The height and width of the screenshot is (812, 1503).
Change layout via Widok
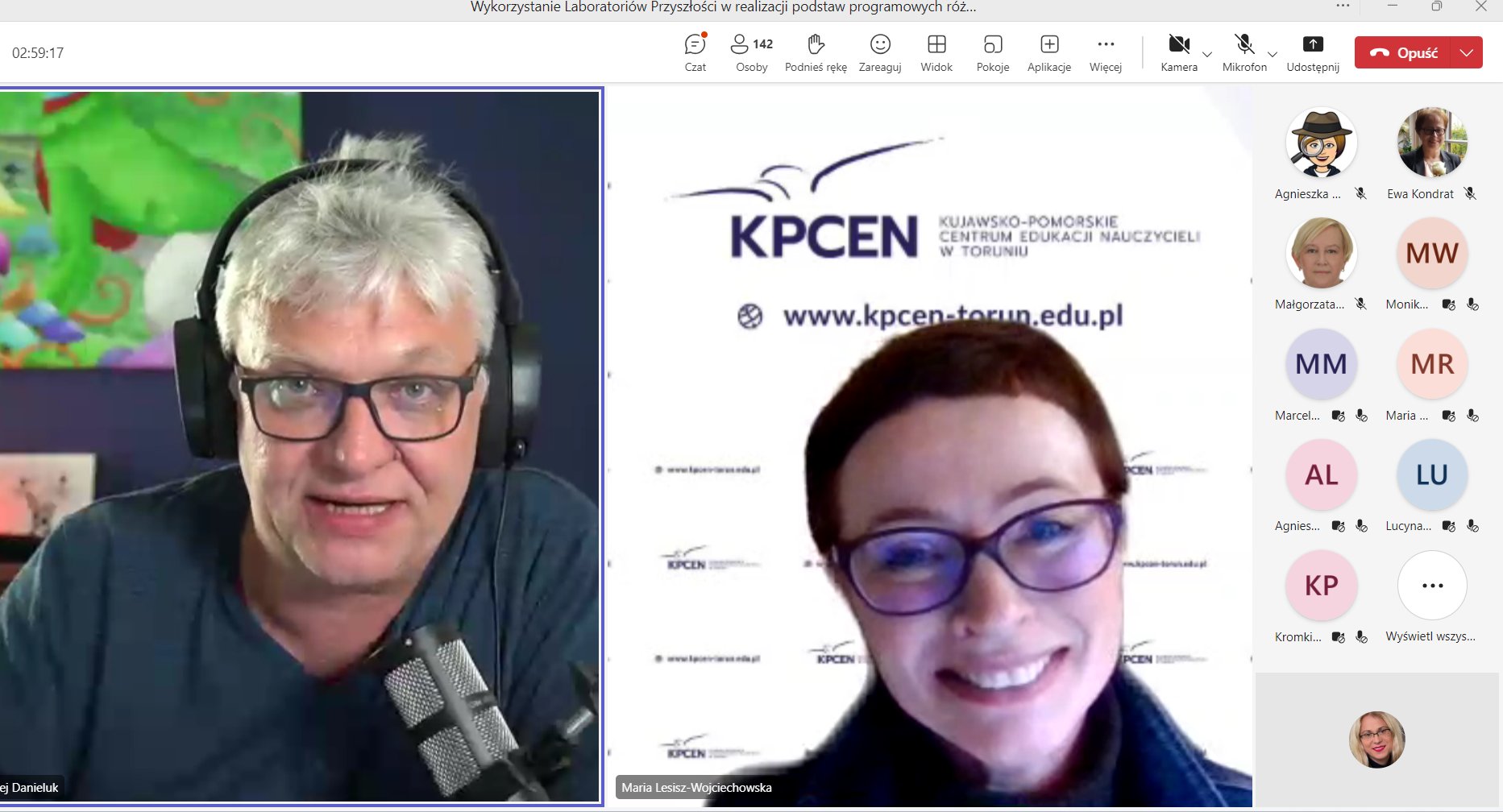[936, 53]
